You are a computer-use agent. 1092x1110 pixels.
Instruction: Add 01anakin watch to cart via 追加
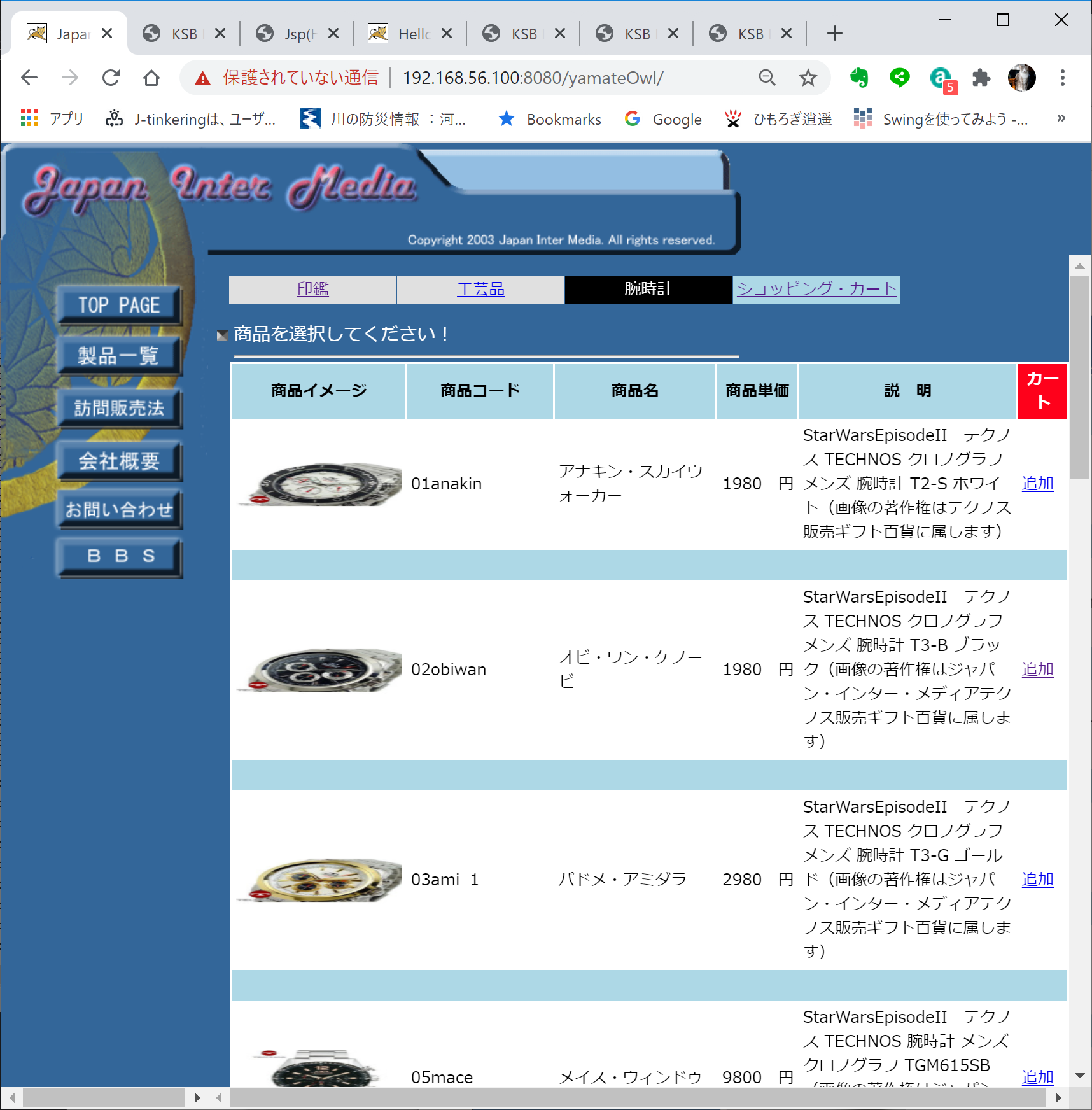(x=1037, y=484)
